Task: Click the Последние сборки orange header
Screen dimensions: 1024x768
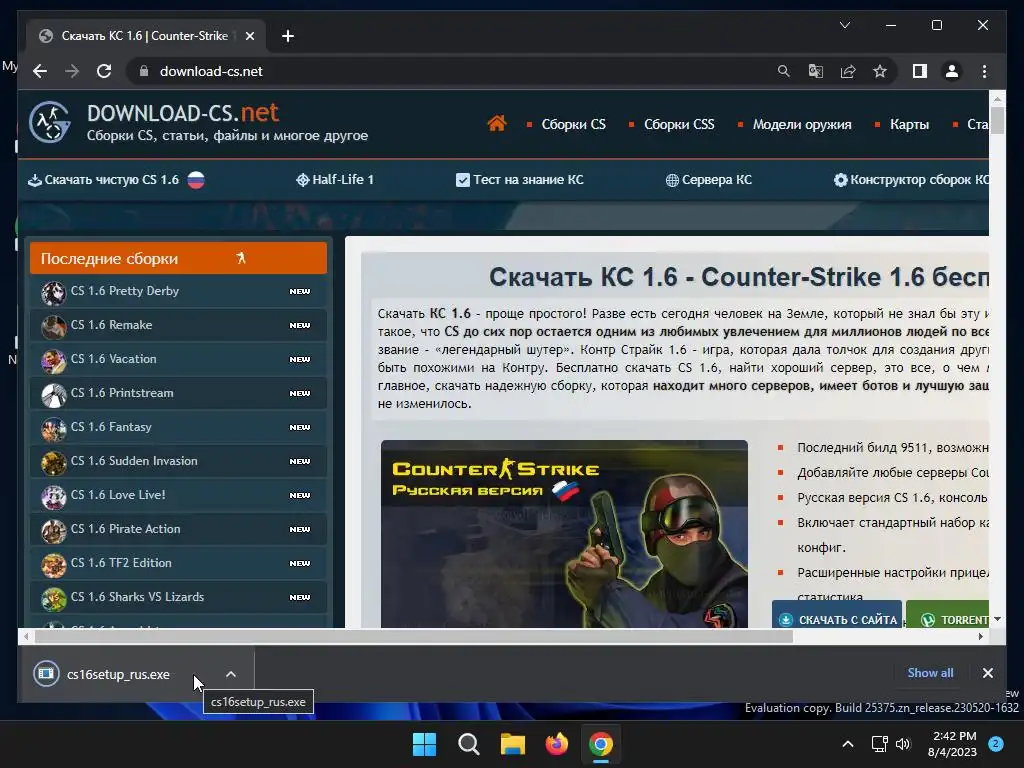Action: [x=178, y=259]
